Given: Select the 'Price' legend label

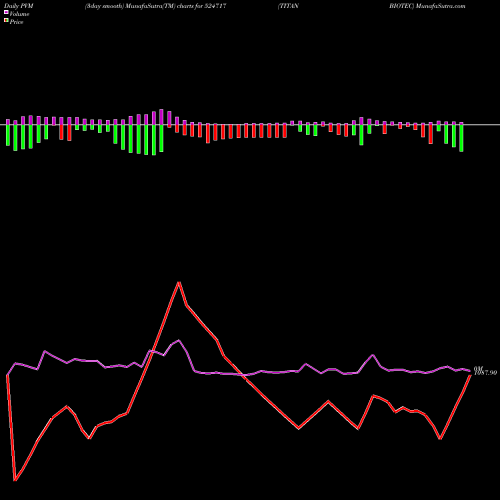Looking at the screenshot, I should pos(16,22).
